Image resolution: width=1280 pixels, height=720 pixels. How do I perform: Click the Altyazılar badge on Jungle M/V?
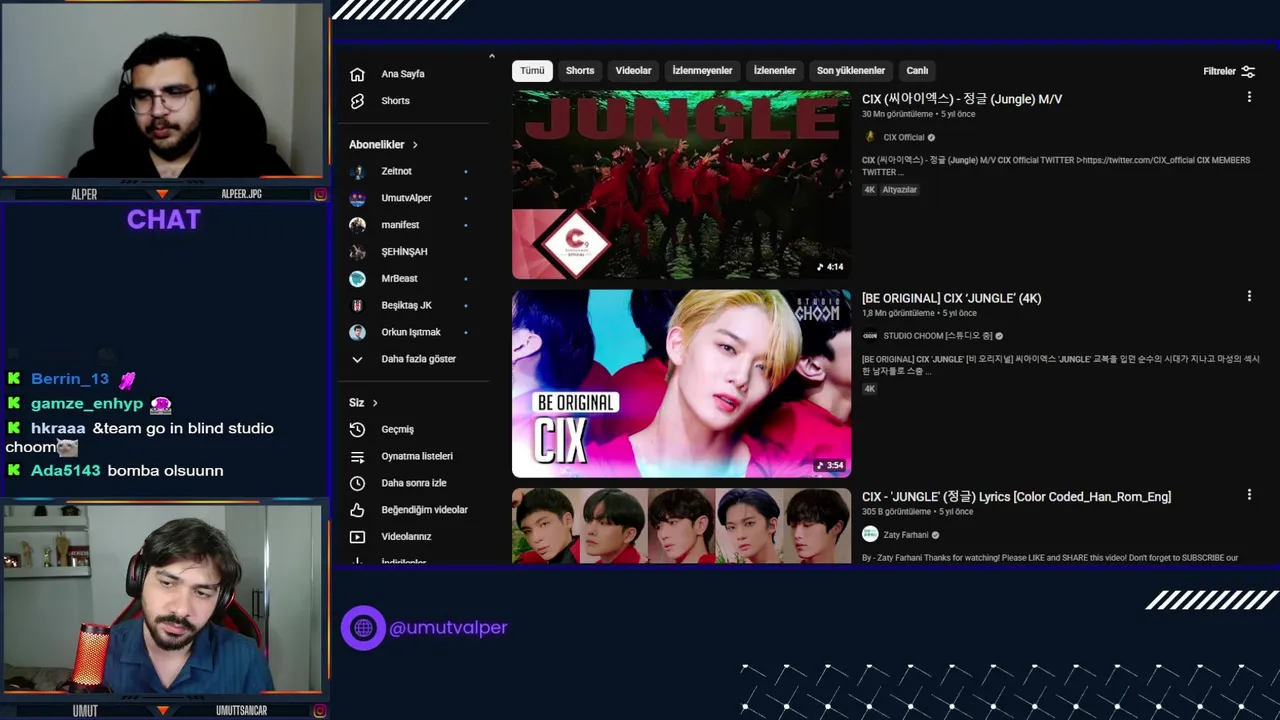click(899, 190)
